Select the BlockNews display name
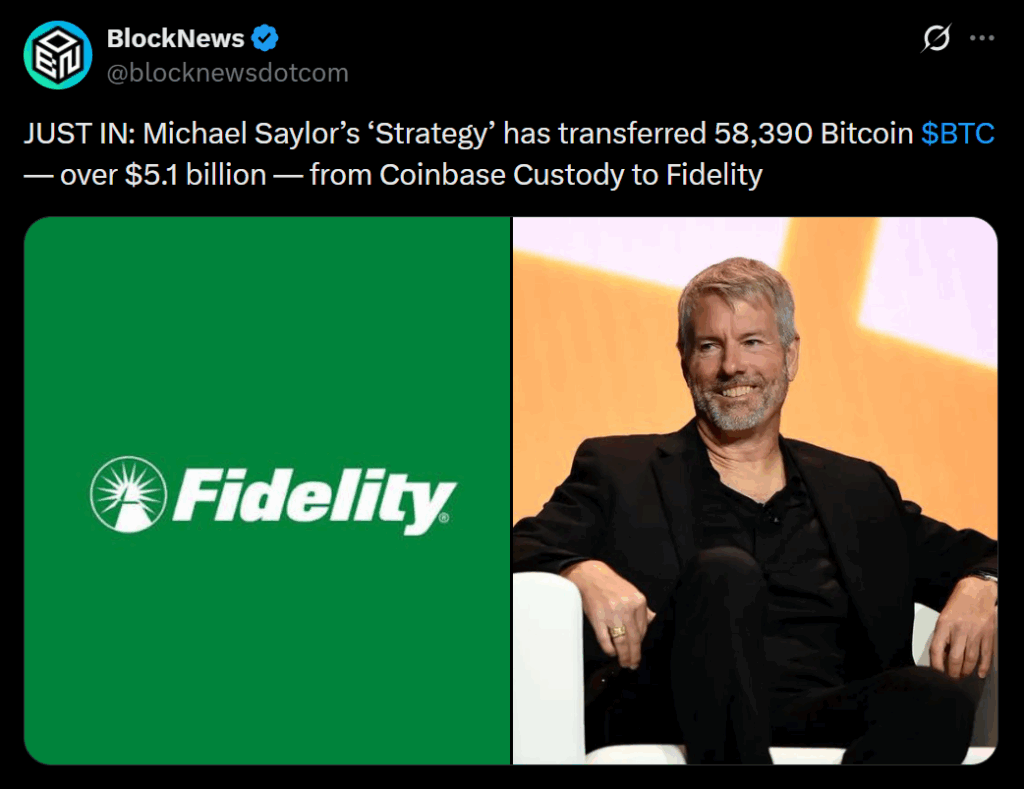 (x=175, y=37)
